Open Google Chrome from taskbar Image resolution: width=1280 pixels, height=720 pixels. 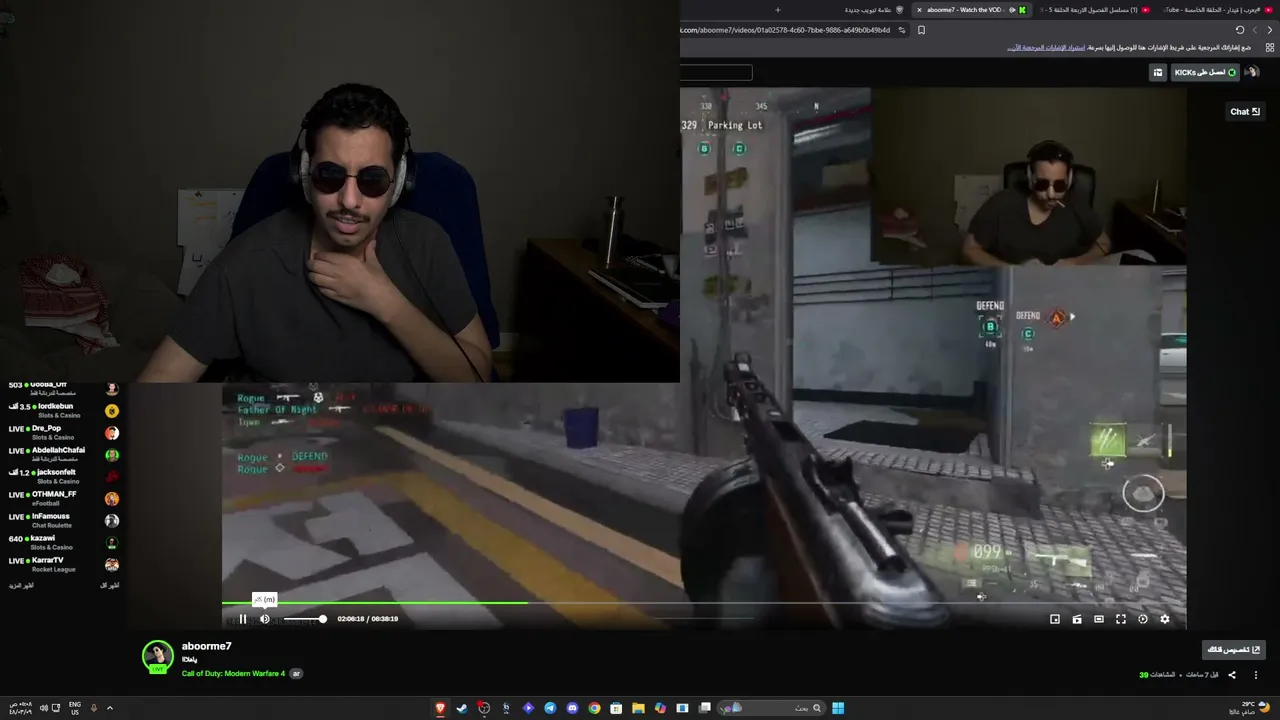coord(594,708)
